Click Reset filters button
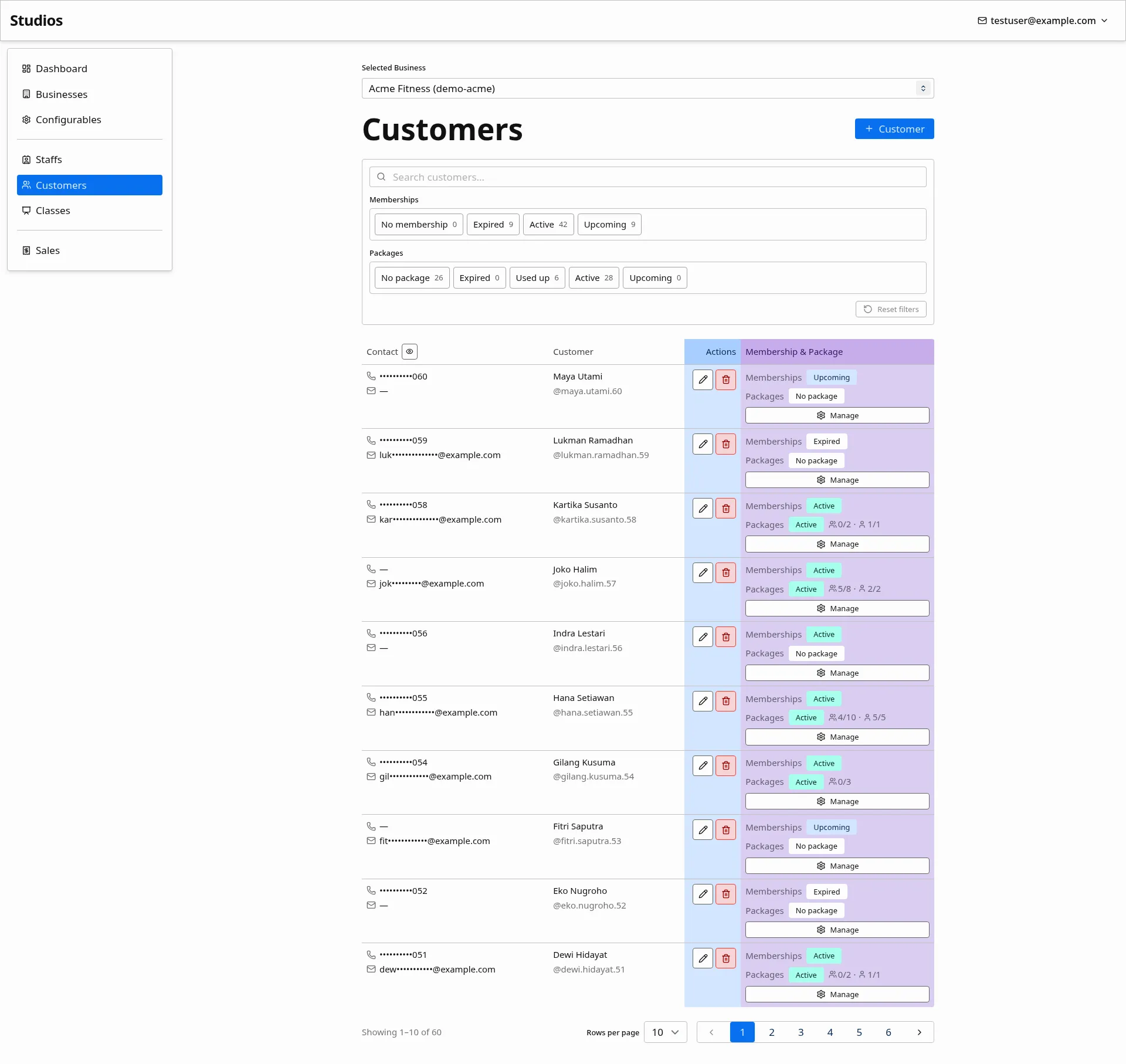The image size is (1126, 1064). pos(890,309)
